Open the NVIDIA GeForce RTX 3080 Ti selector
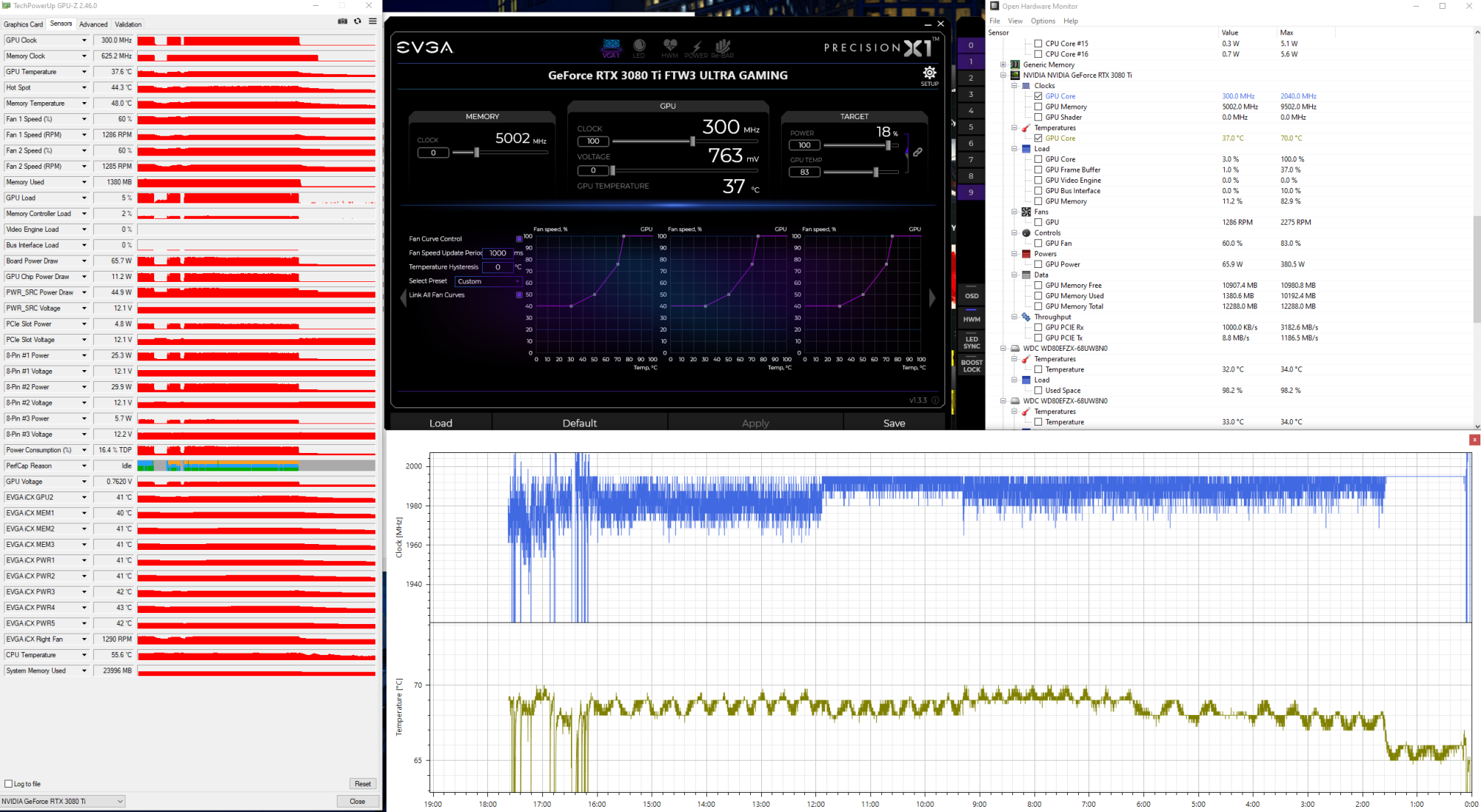This screenshot has height=812, width=1481. tap(62, 801)
